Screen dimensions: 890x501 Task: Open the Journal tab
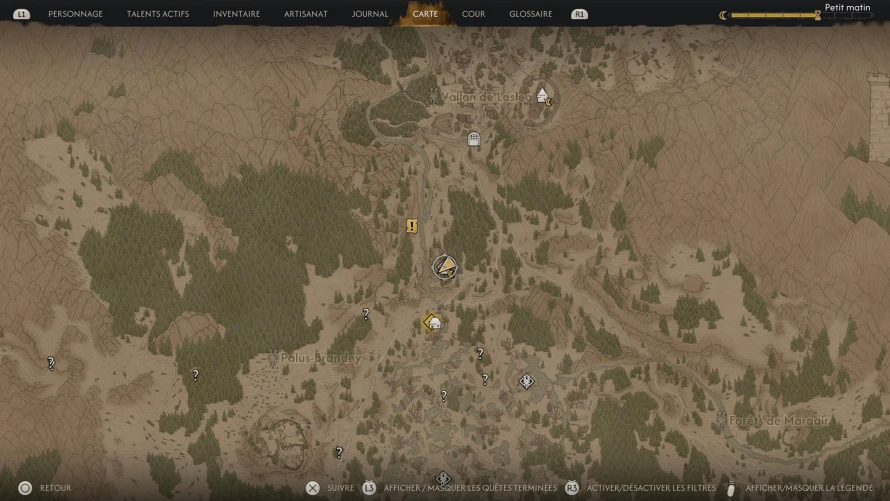(x=370, y=14)
